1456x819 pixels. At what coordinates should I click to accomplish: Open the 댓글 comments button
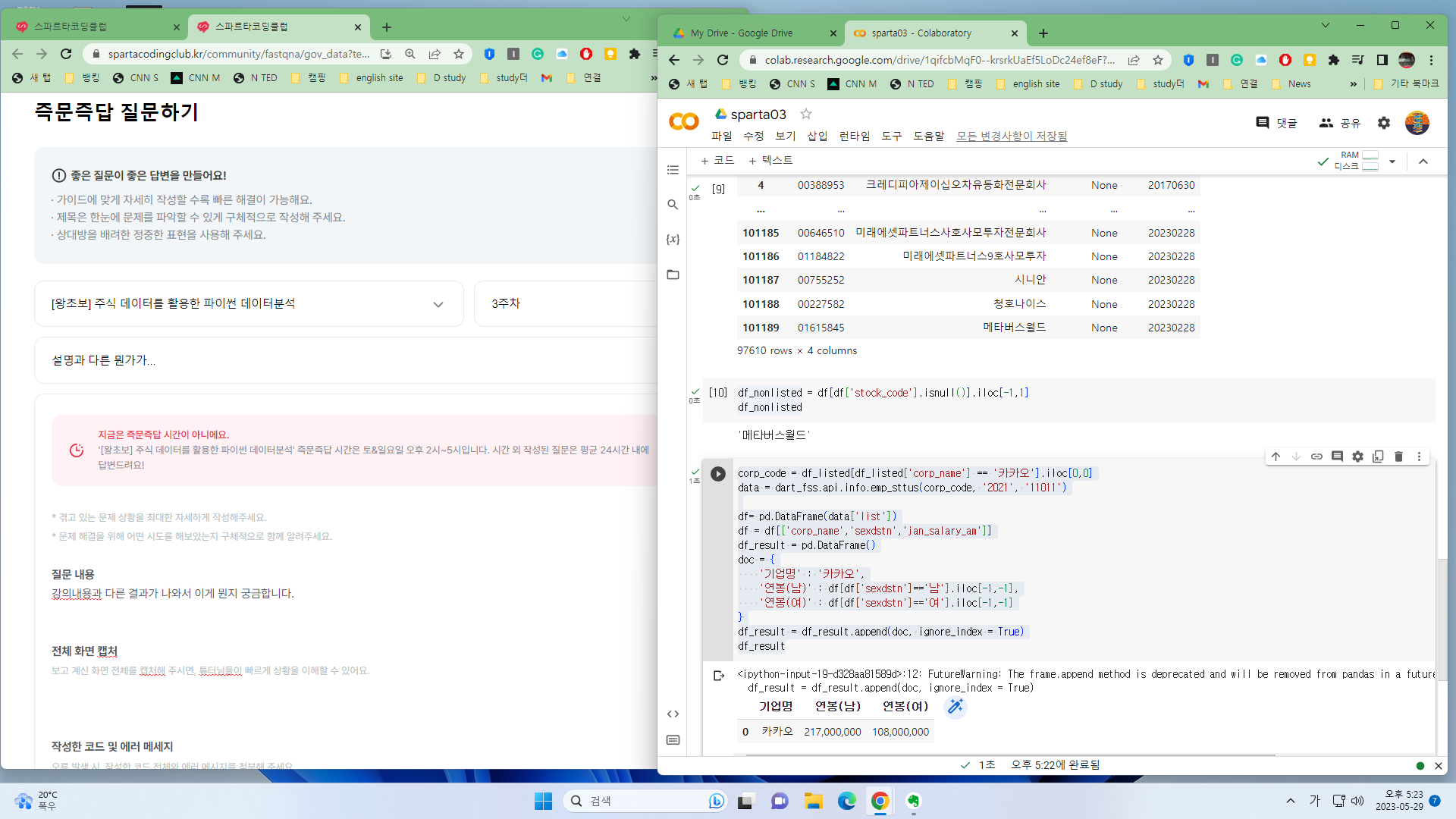(1276, 123)
